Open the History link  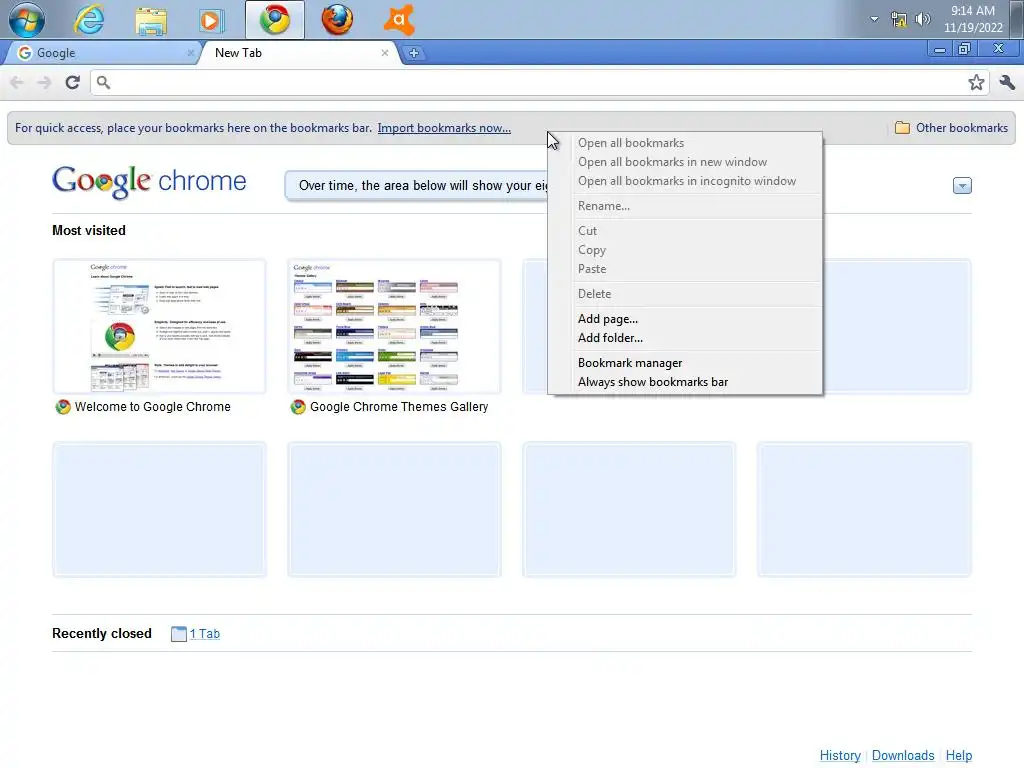[x=840, y=756]
